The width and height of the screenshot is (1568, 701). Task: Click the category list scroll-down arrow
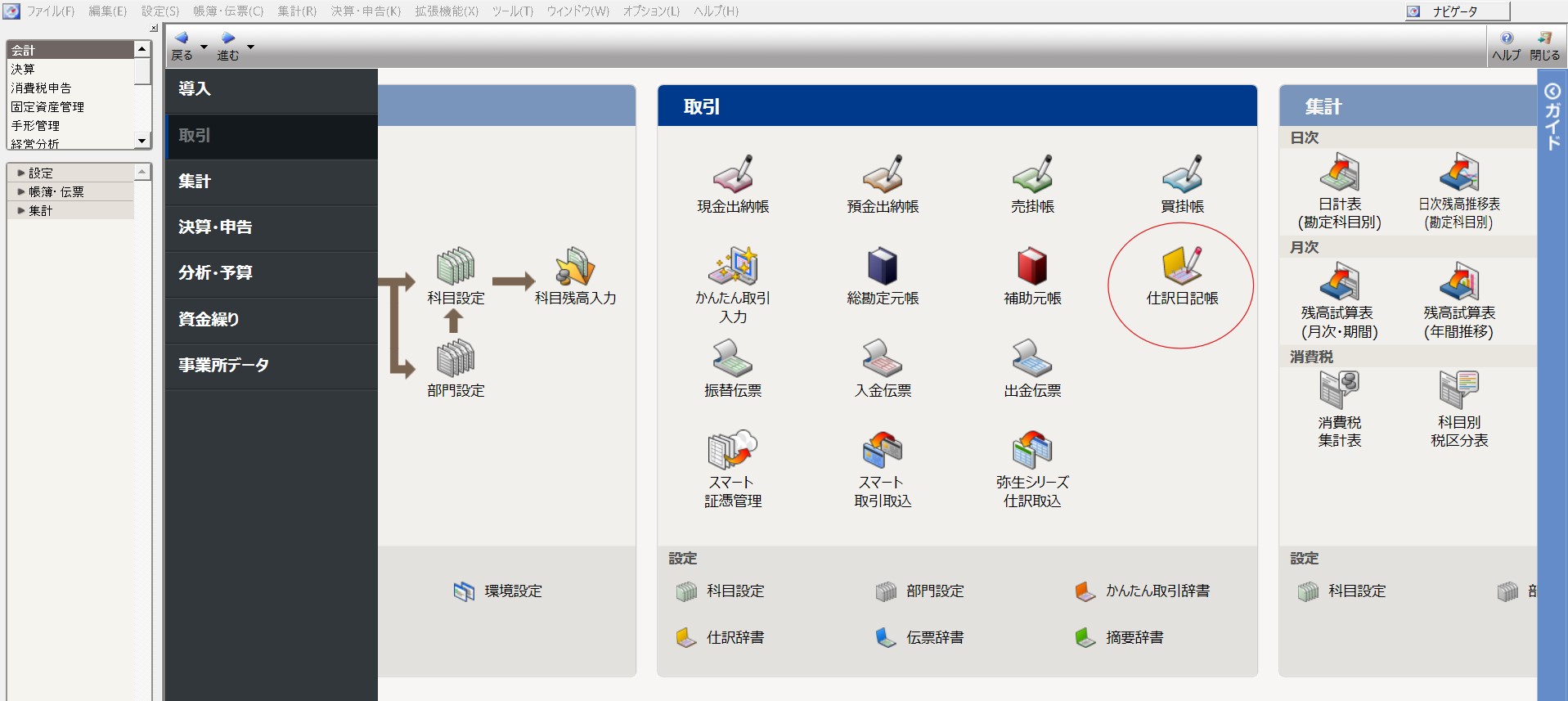[142, 141]
